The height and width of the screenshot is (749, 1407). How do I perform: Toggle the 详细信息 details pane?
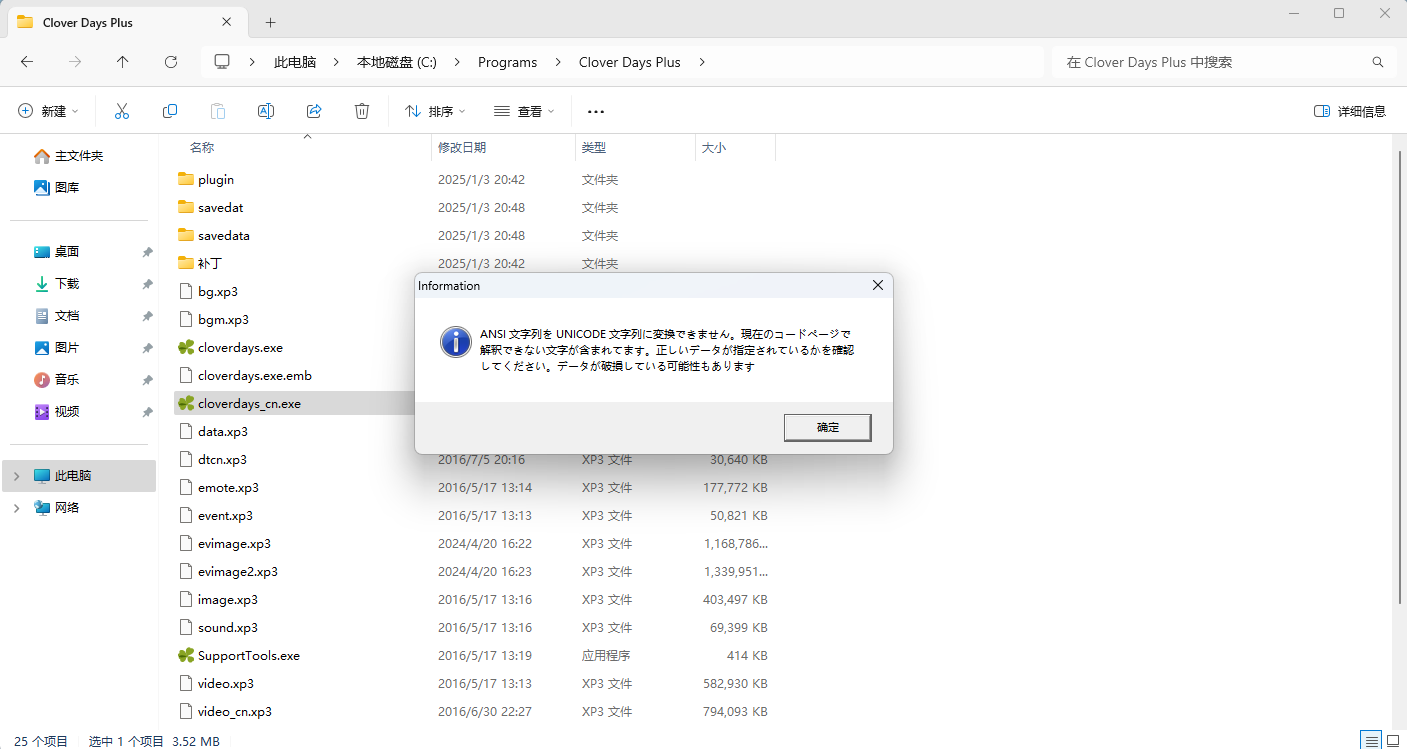point(1350,111)
